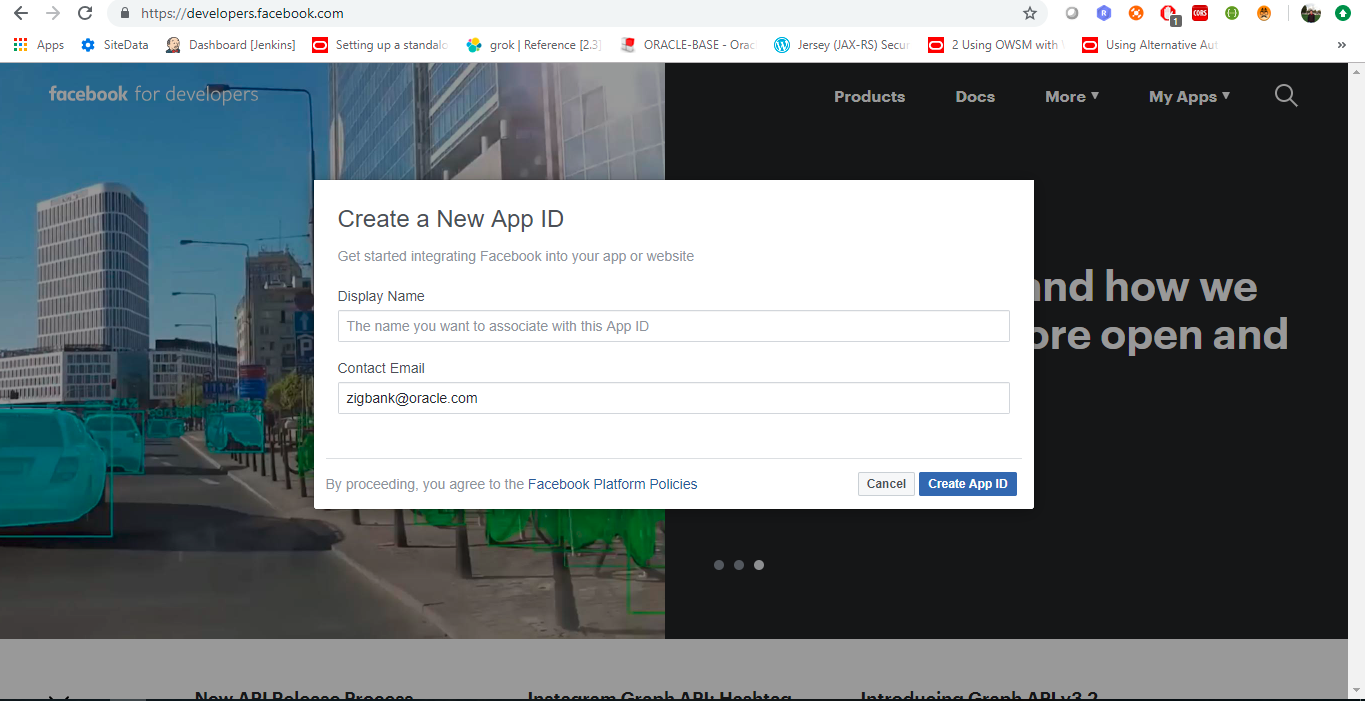This screenshot has width=1365, height=701.
Task: Click the secure lock icon in address bar
Action: [x=124, y=13]
